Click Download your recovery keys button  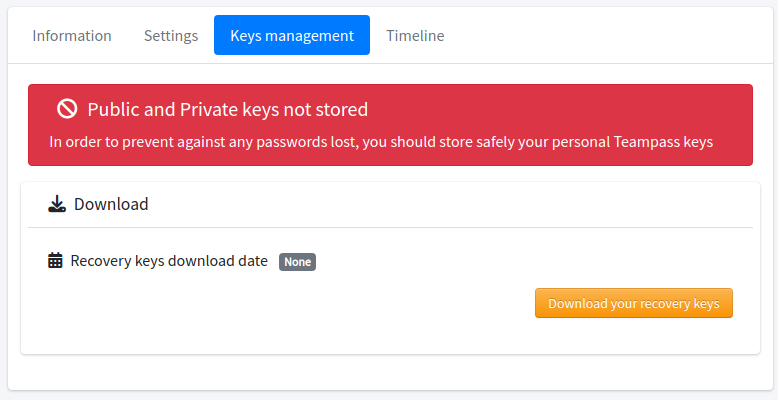tap(634, 303)
